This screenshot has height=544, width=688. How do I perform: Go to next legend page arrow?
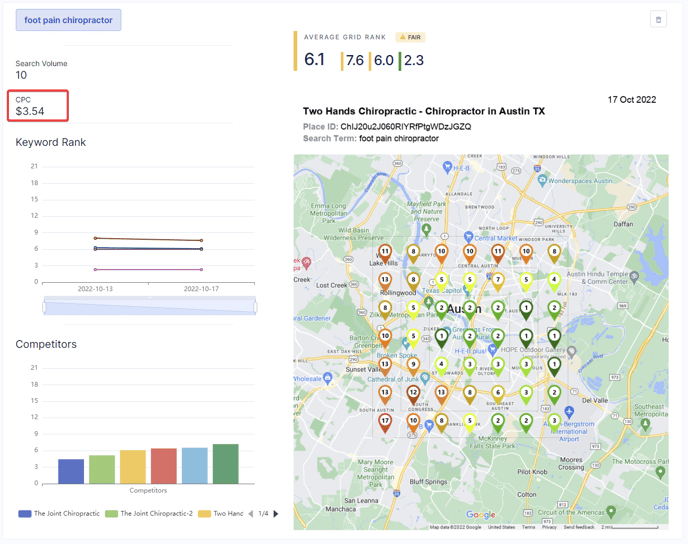276,514
